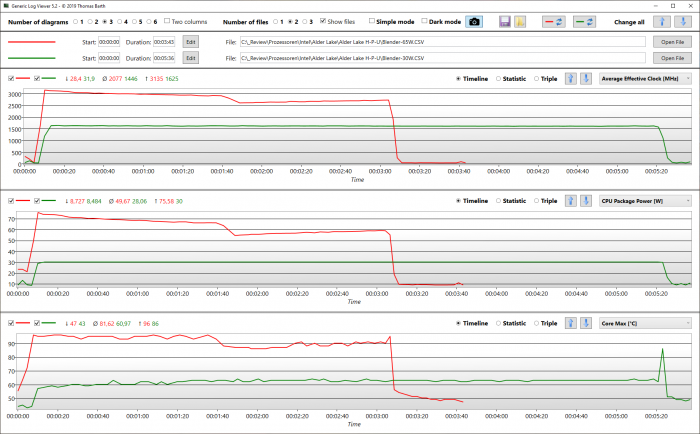Image resolution: width=700 pixels, height=434 pixels.
Task: Select 5 for Number of diagrams
Action: tap(134, 21)
